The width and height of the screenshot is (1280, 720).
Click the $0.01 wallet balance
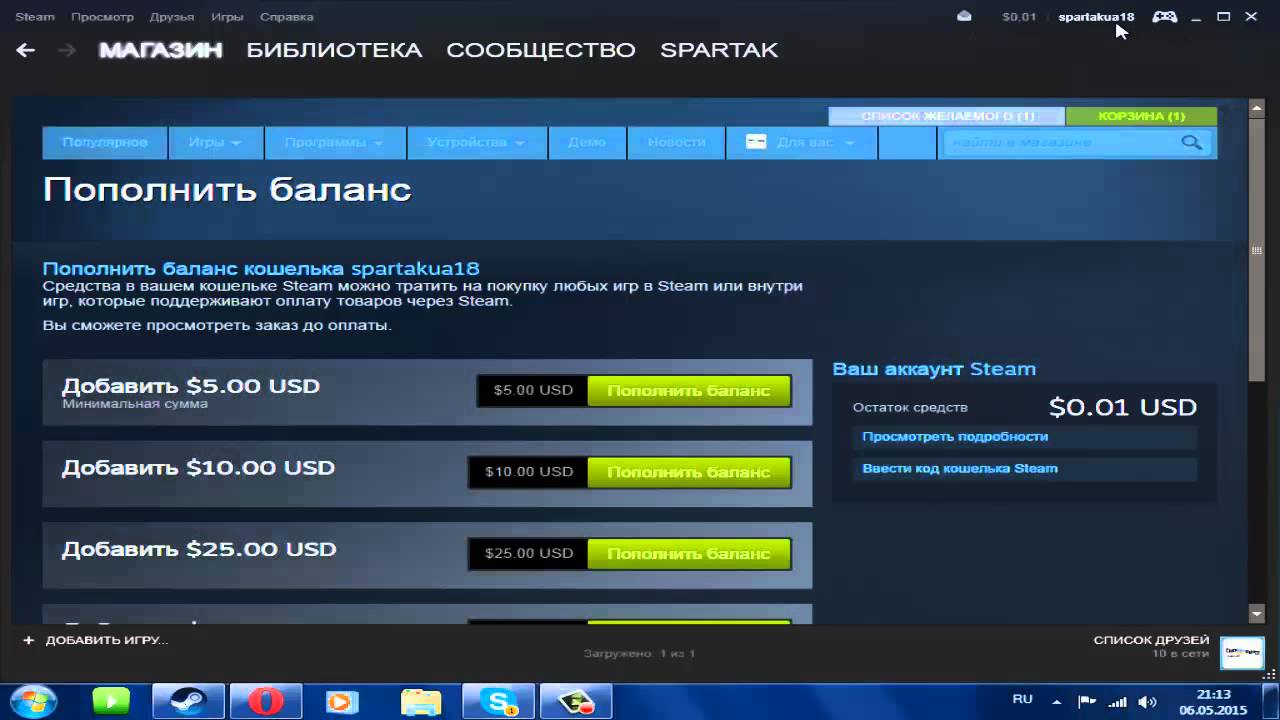pos(1019,17)
